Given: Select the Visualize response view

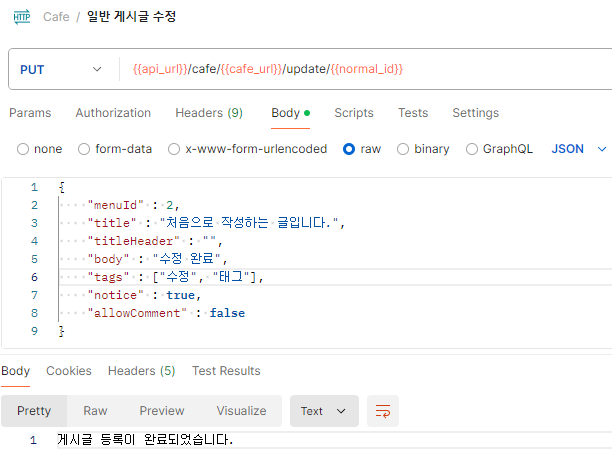Looking at the screenshot, I should [241, 411].
